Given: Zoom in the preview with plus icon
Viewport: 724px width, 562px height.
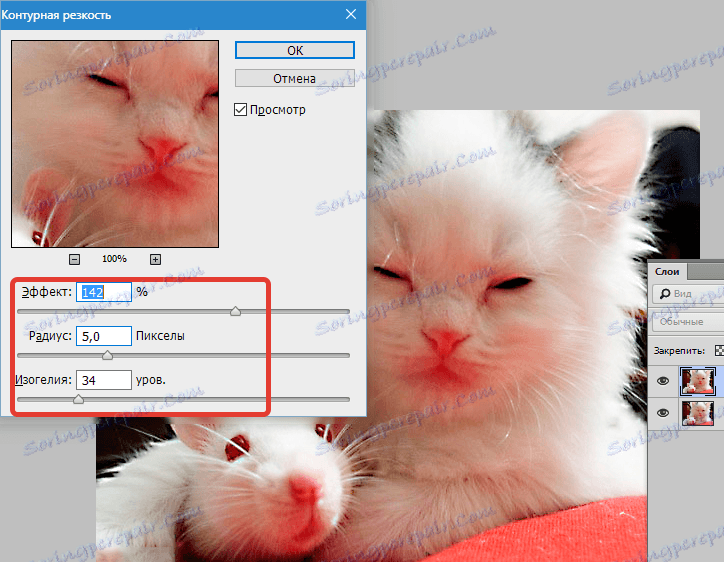Looking at the screenshot, I should coord(155,260).
